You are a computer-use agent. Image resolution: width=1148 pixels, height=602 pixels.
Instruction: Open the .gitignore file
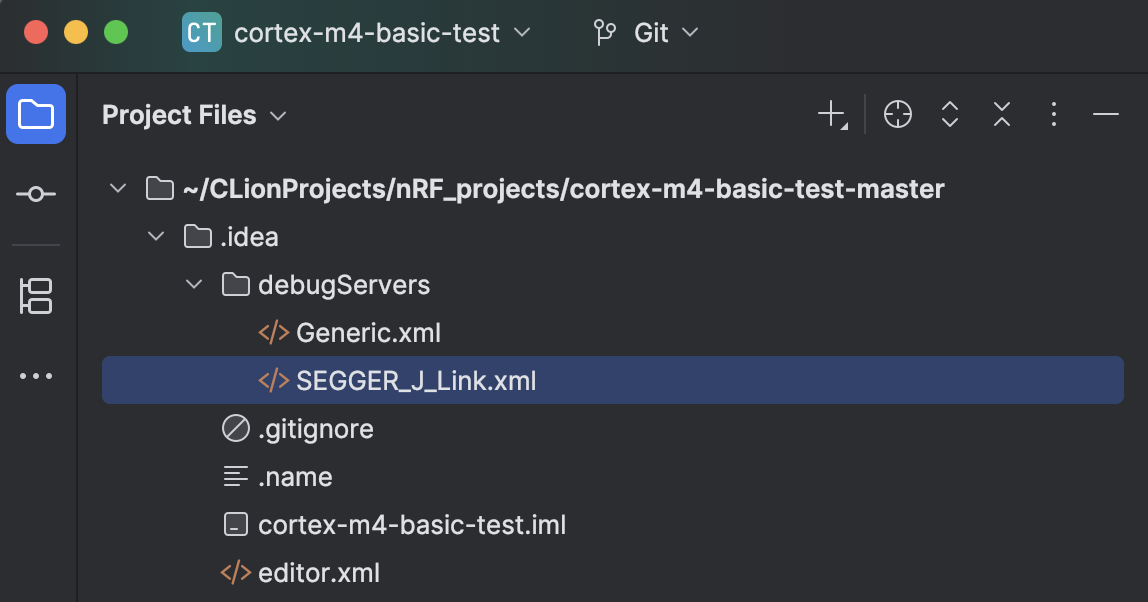[316, 428]
